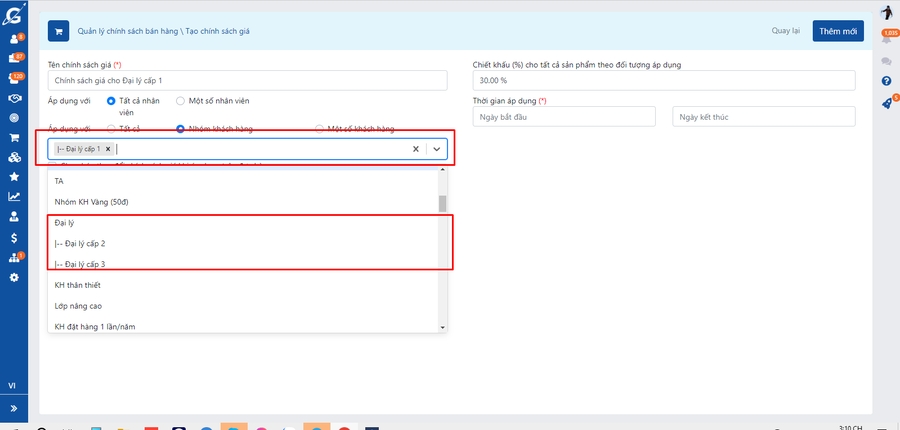Click the "Ngày bắt đầu" date field
Viewport: 900px width, 430px height.
[564, 117]
